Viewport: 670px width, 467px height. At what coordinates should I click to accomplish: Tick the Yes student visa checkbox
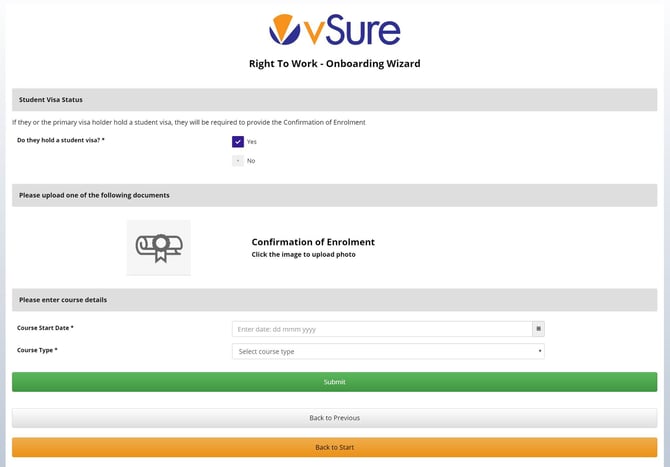[x=237, y=142]
